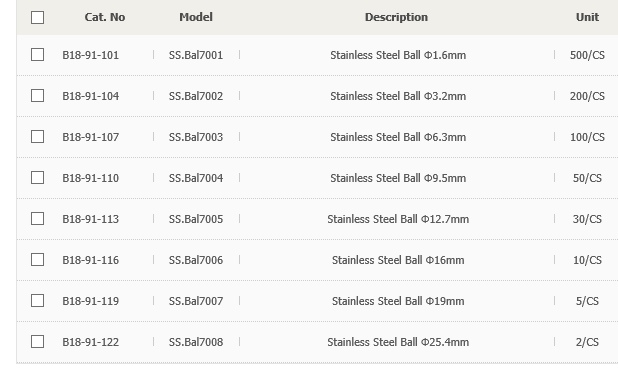Click the Description column header
The height and width of the screenshot is (371, 618).
pyautogui.click(x=396, y=17)
